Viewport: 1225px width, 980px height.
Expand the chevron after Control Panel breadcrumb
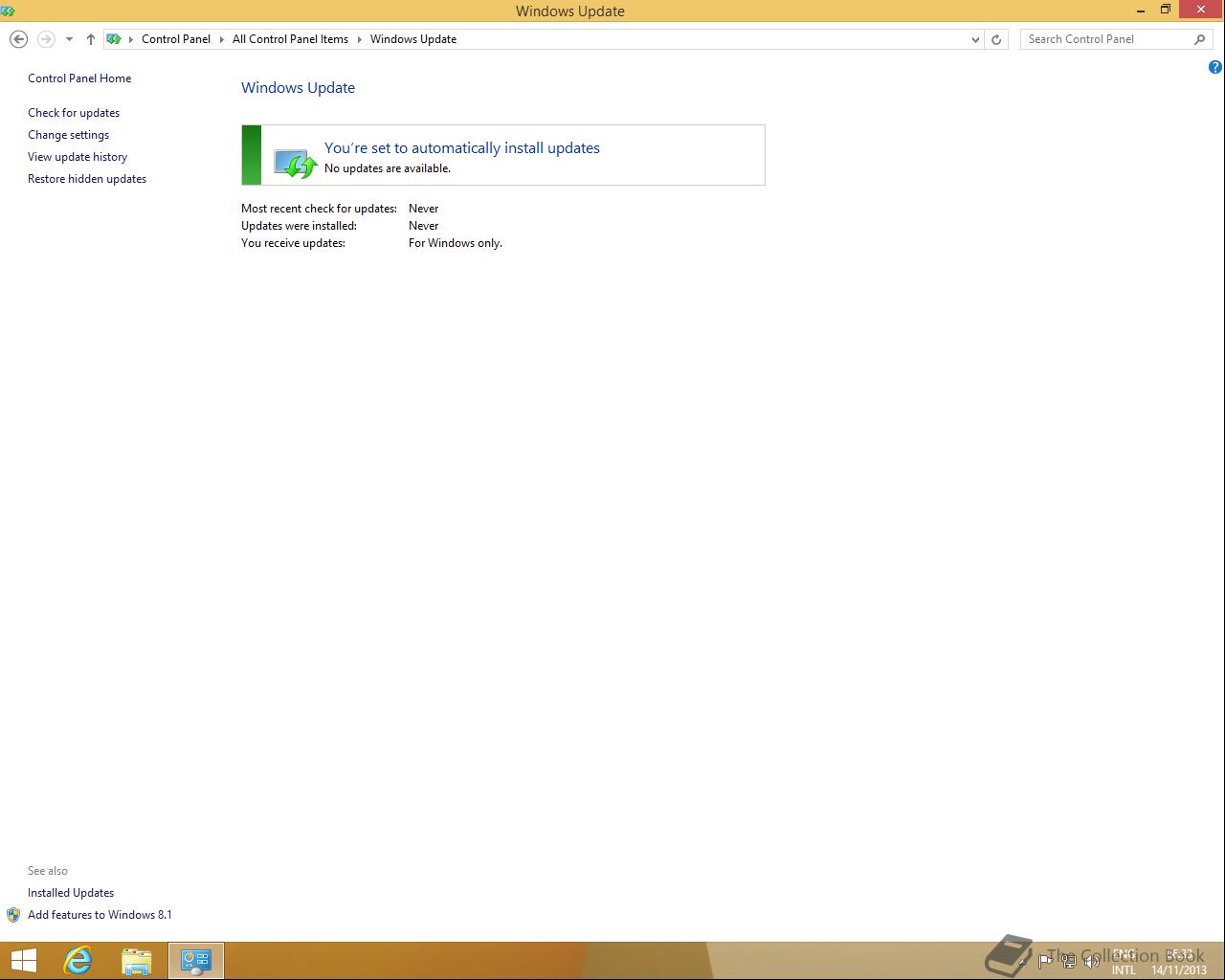click(221, 39)
